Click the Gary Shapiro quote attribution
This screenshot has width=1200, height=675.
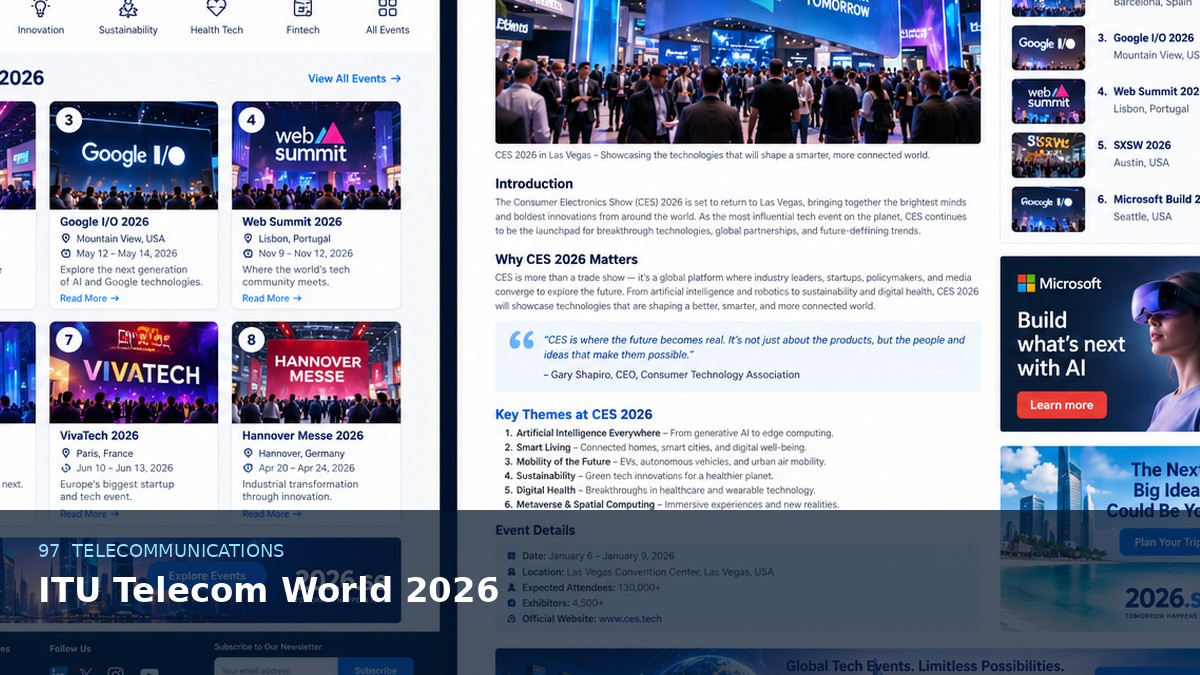[x=671, y=375]
